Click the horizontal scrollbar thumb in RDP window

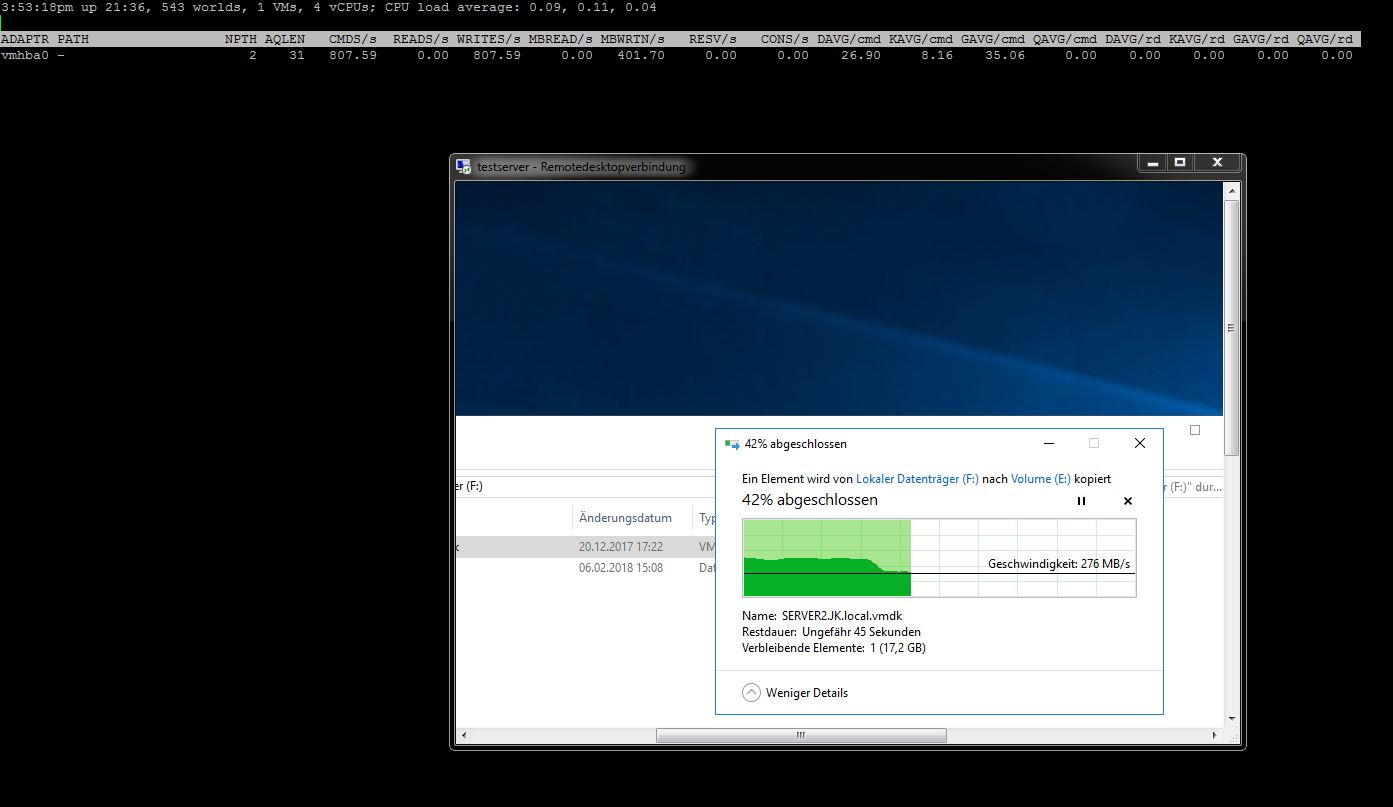point(801,735)
